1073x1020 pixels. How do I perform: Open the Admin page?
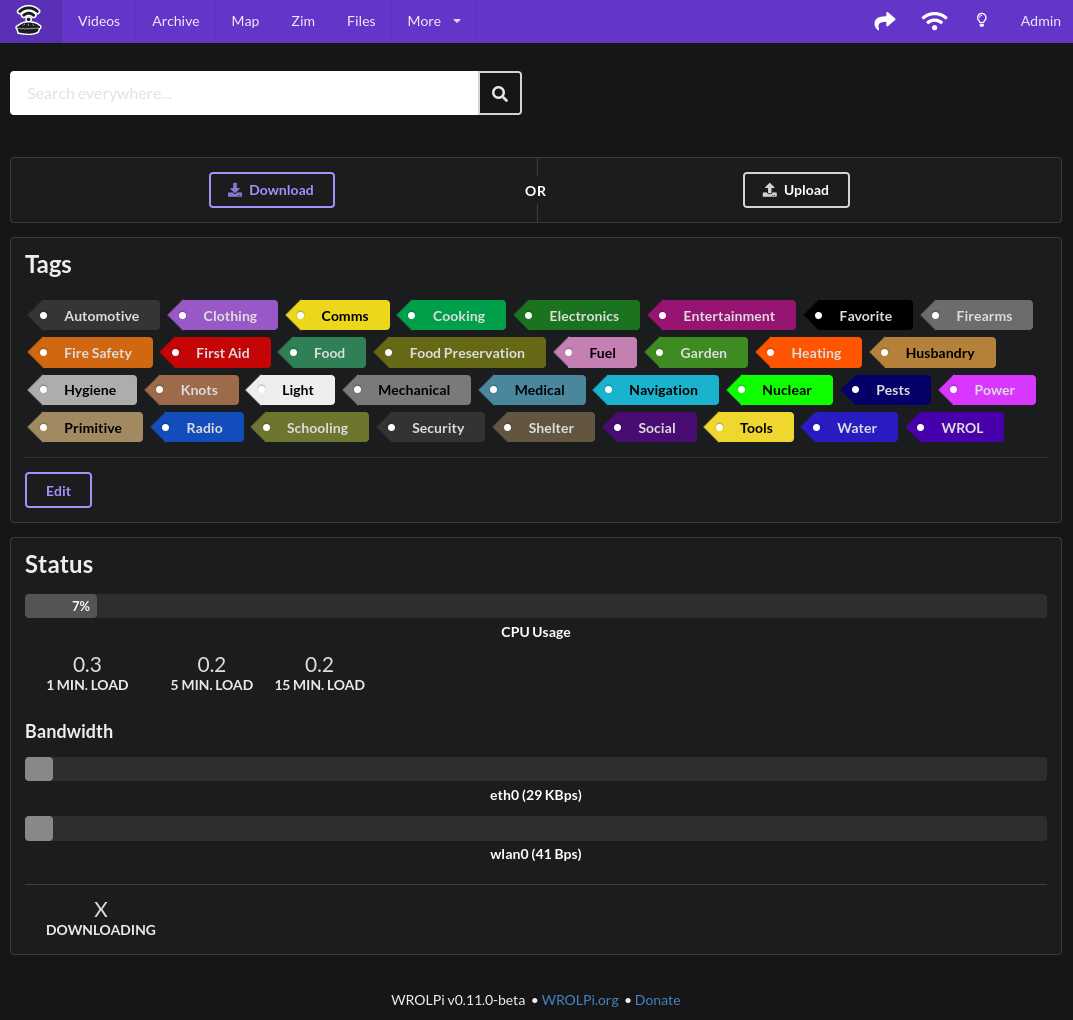[x=1040, y=21]
